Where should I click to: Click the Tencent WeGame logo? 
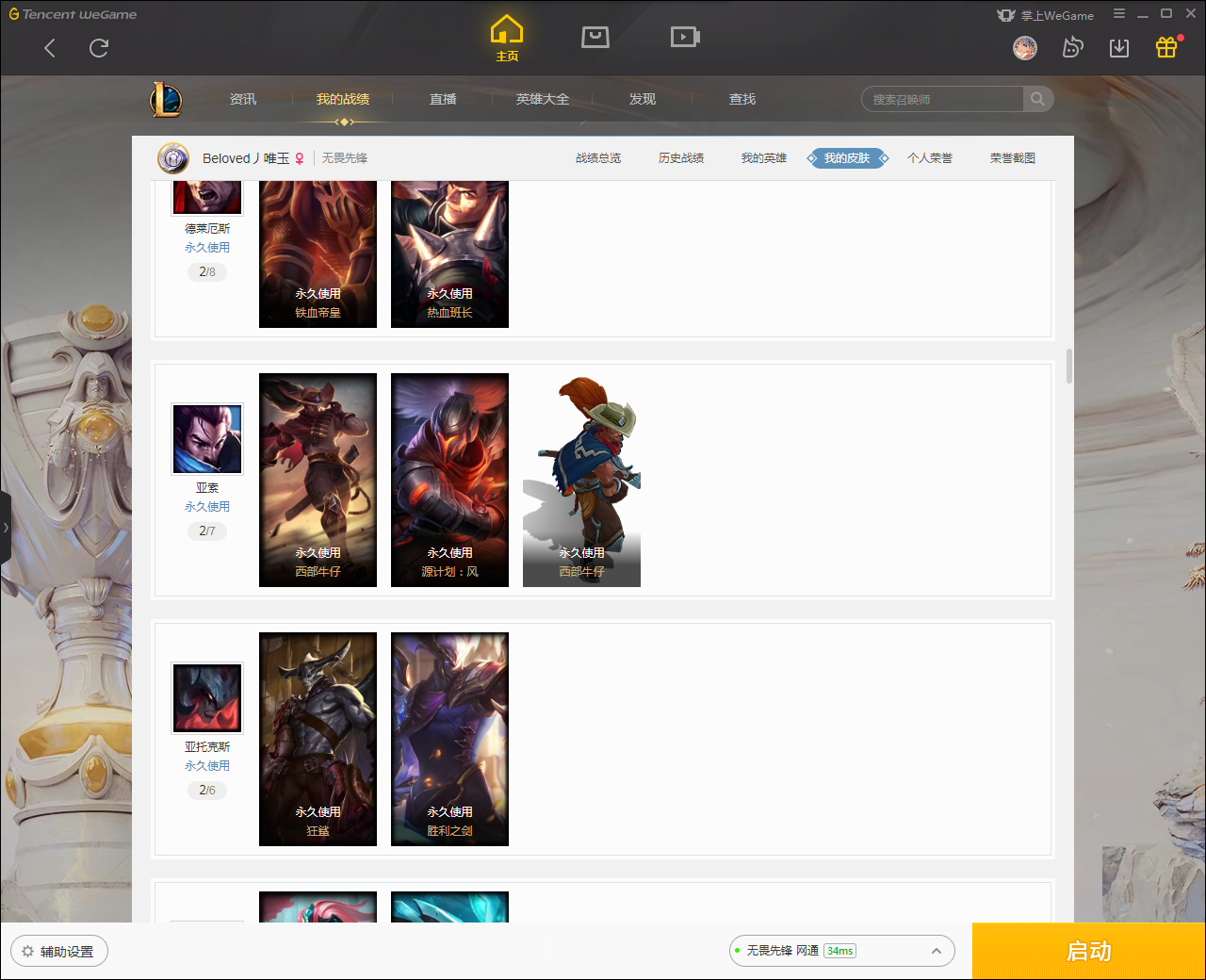coord(73,14)
